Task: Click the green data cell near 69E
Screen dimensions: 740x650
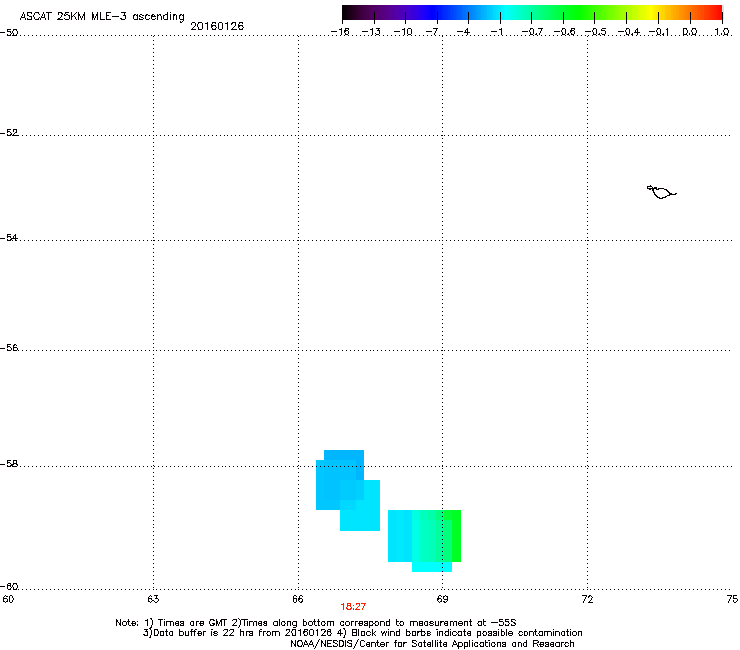Action: click(452, 536)
